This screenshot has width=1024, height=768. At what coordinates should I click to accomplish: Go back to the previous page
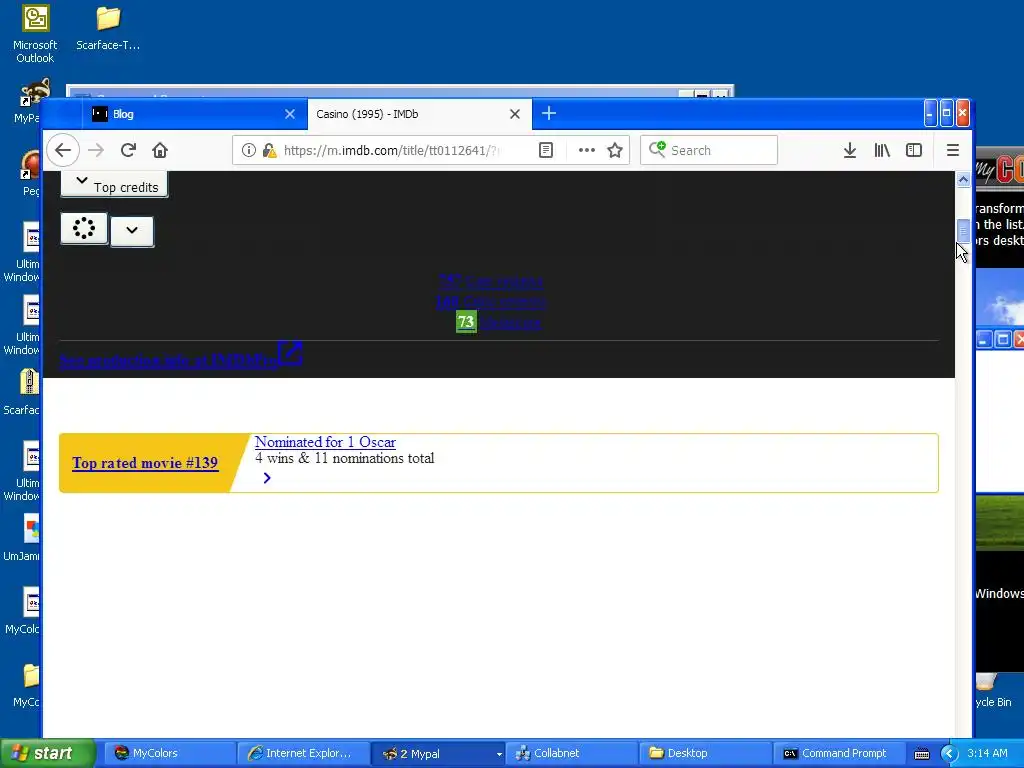tap(63, 150)
